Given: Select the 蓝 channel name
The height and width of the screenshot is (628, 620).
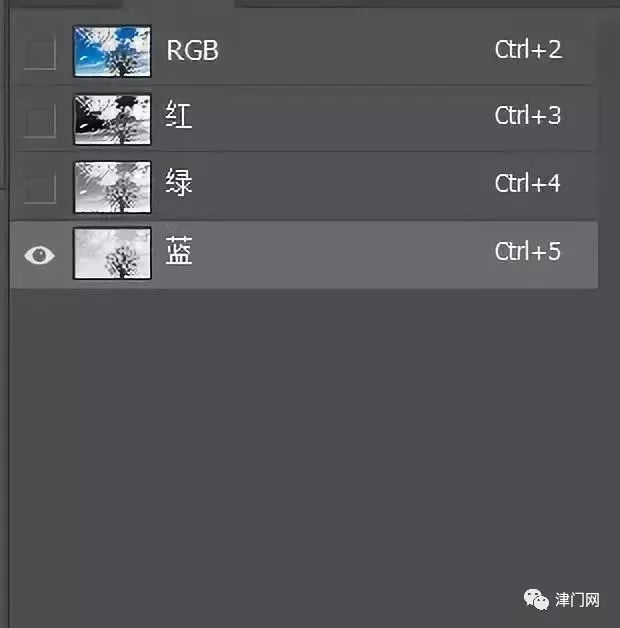Looking at the screenshot, I should [180, 252].
